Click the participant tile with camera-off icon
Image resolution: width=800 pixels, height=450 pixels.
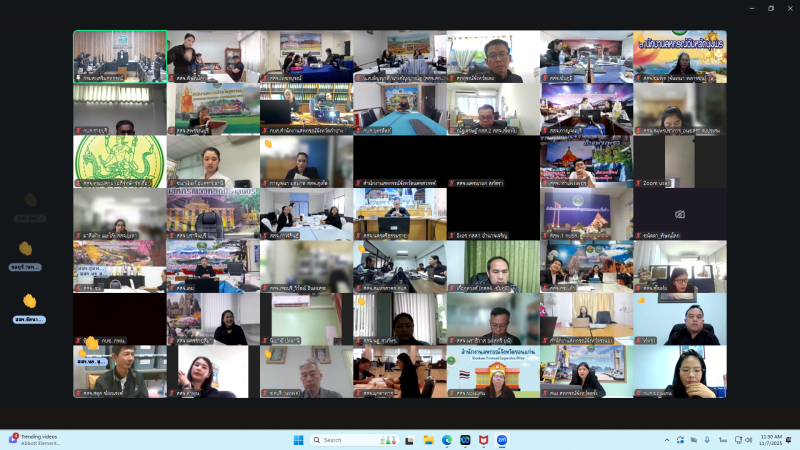point(680,214)
